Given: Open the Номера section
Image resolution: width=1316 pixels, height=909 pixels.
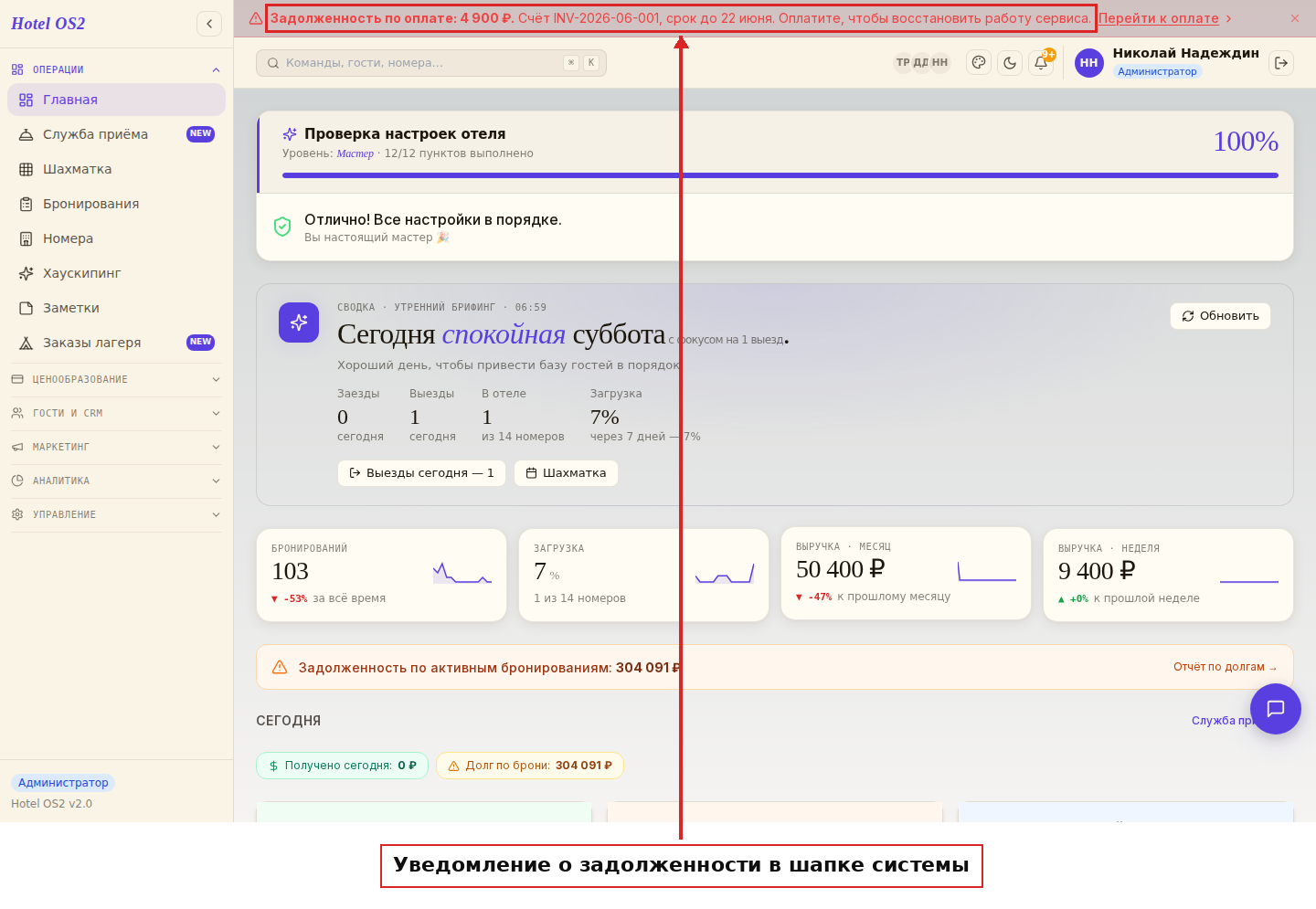Looking at the screenshot, I should pyautogui.click(x=116, y=238).
